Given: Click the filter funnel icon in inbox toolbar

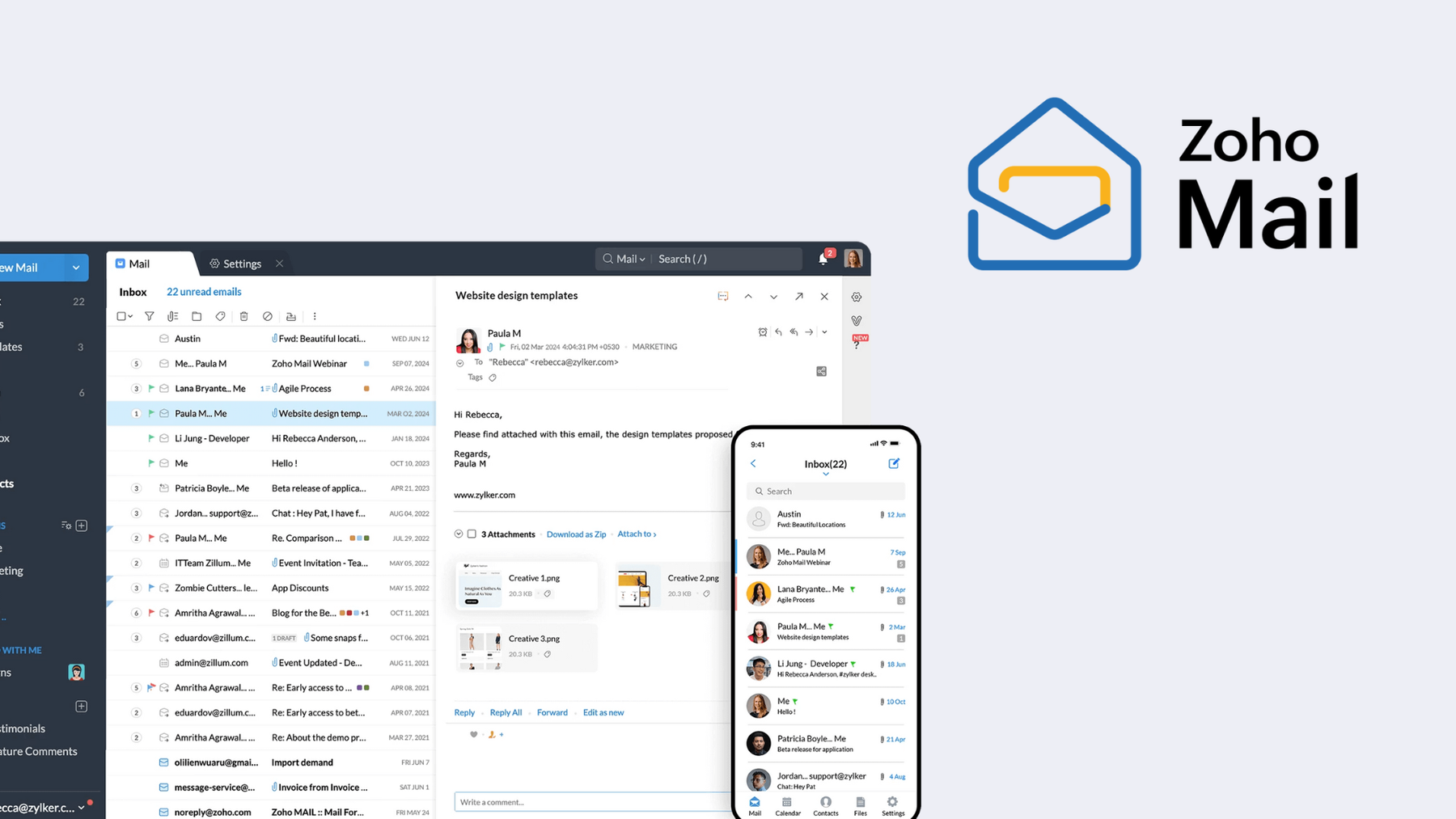Looking at the screenshot, I should 149,316.
